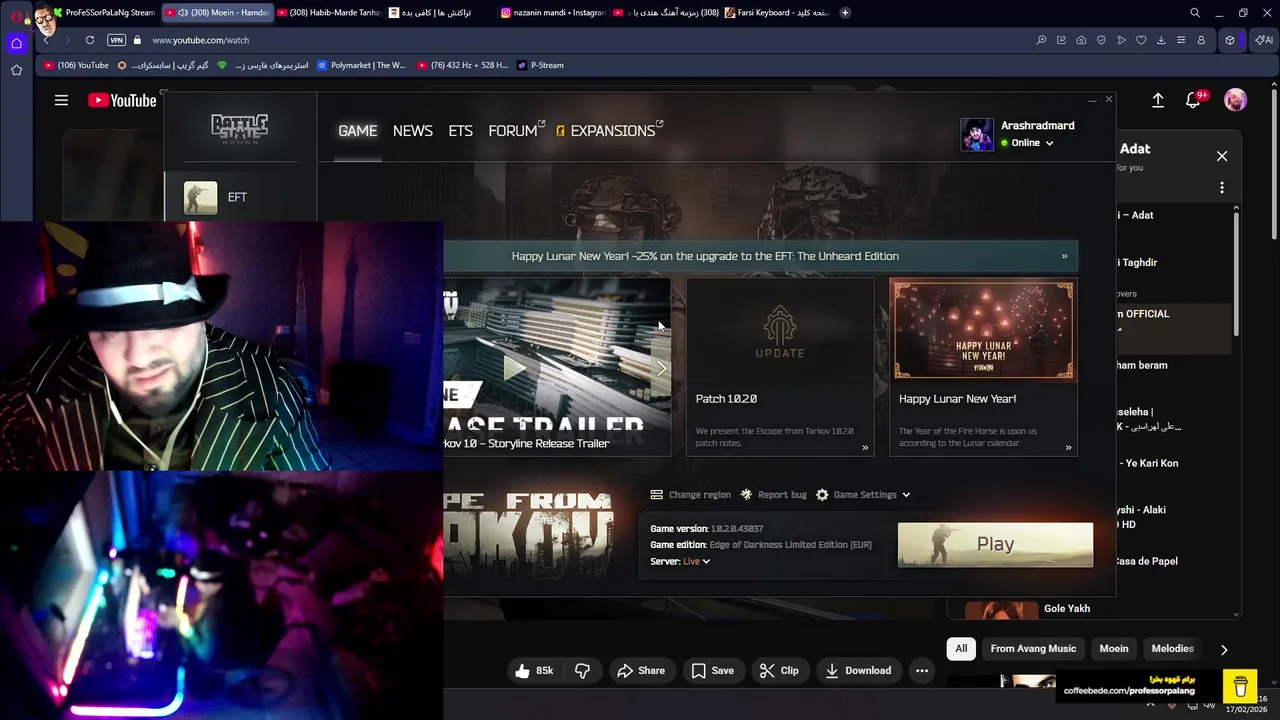Open the NEWS tab in the launcher

pos(412,131)
